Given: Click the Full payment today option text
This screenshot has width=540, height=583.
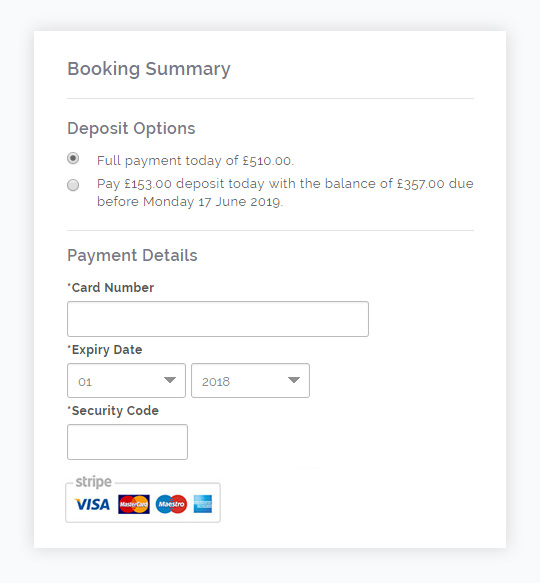Looking at the screenshot, I should coord(195,161).
